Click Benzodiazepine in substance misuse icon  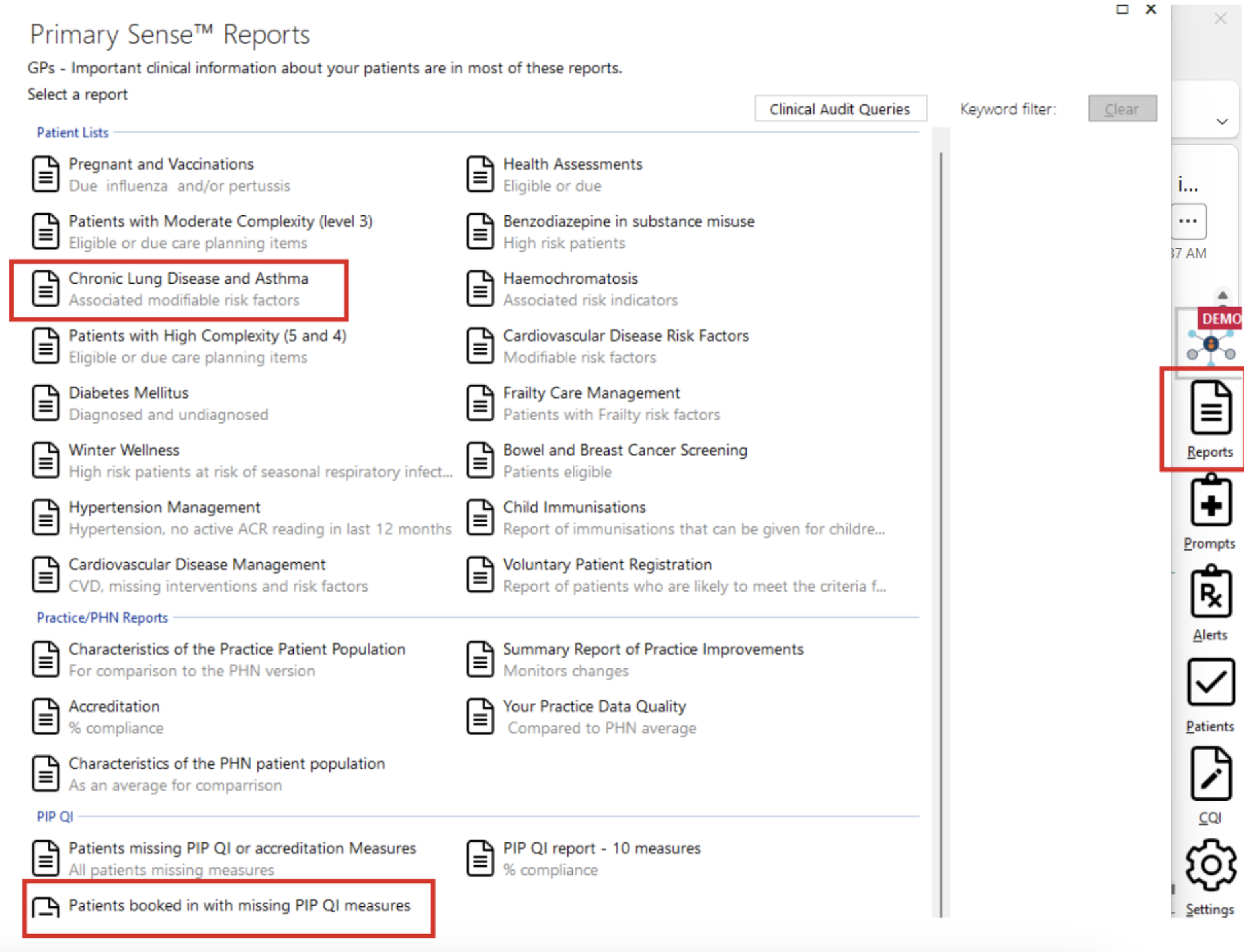pos(480,231)
